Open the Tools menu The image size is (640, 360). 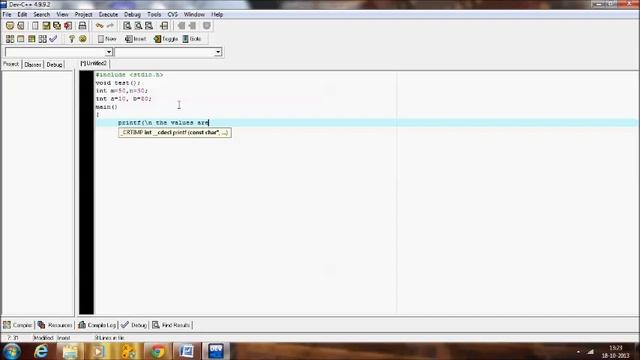[x=154, y=14]
